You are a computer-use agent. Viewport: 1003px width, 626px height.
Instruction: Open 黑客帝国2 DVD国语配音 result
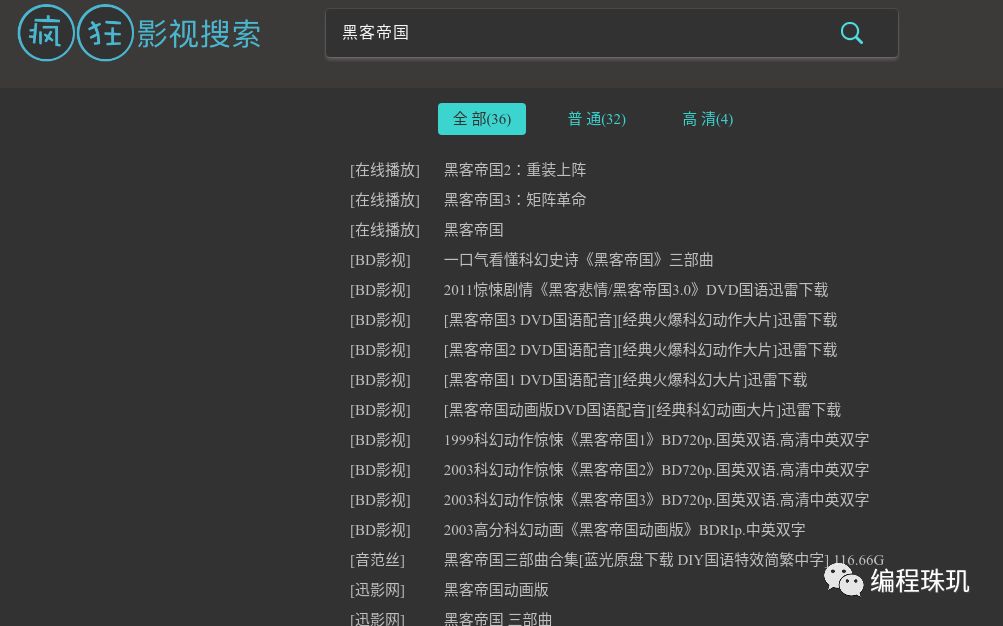(x=640, y=350)
